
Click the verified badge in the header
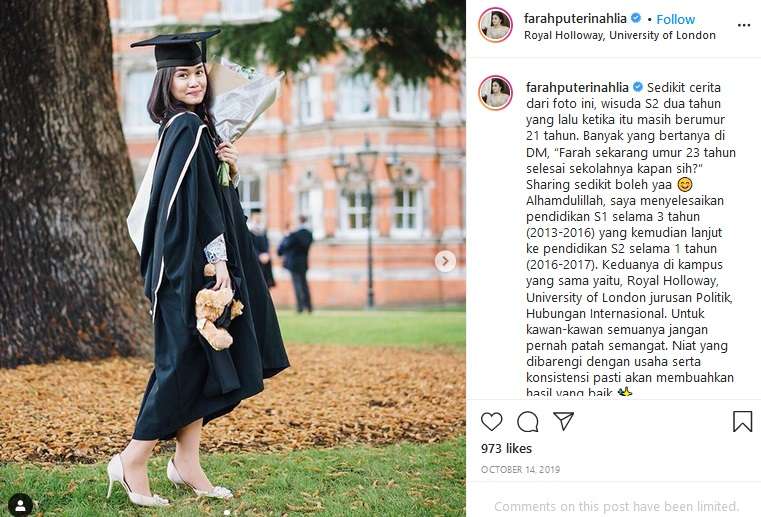[x=636, y=19]
